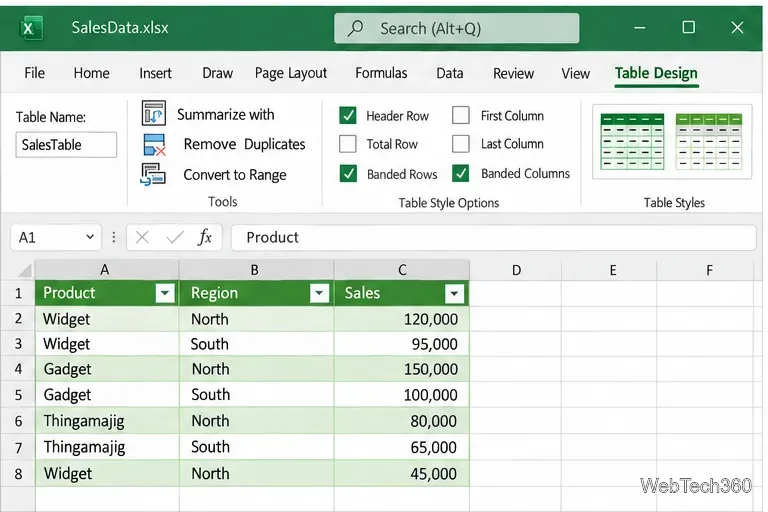
Task: Click the cell with 120,000
Action: tap(402, 319)
